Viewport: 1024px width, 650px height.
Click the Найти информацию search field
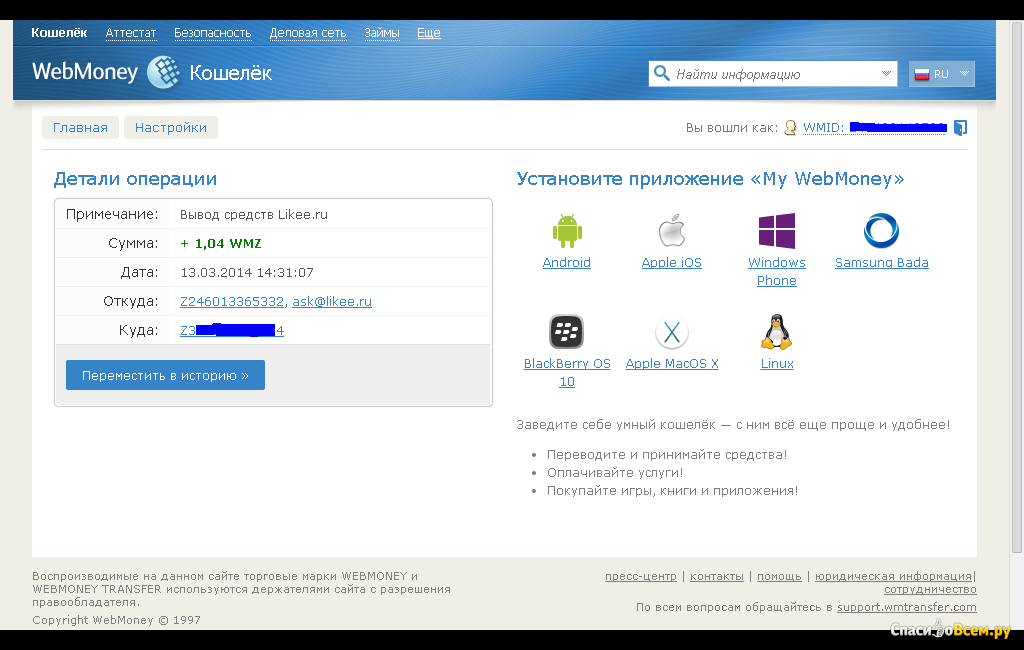773,74
